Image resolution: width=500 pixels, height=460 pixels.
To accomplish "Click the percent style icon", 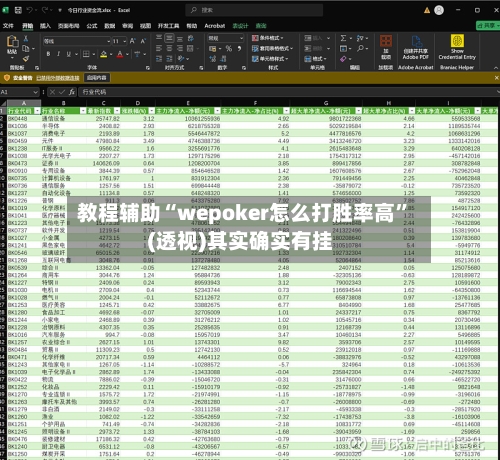I will pos(229,49).
